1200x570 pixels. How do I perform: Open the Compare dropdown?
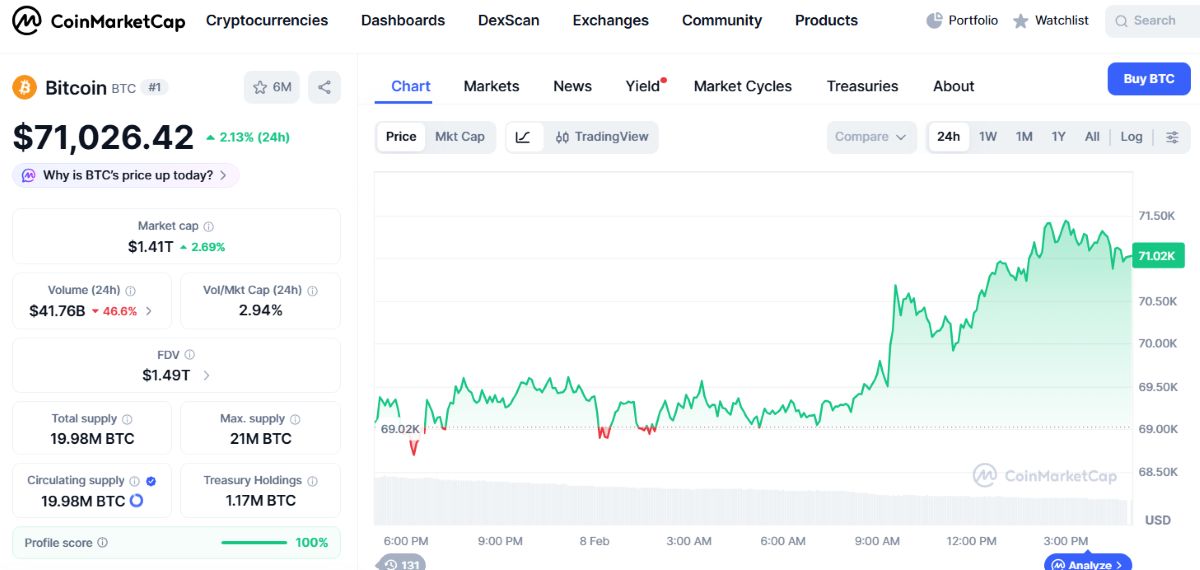click(871, 137)
